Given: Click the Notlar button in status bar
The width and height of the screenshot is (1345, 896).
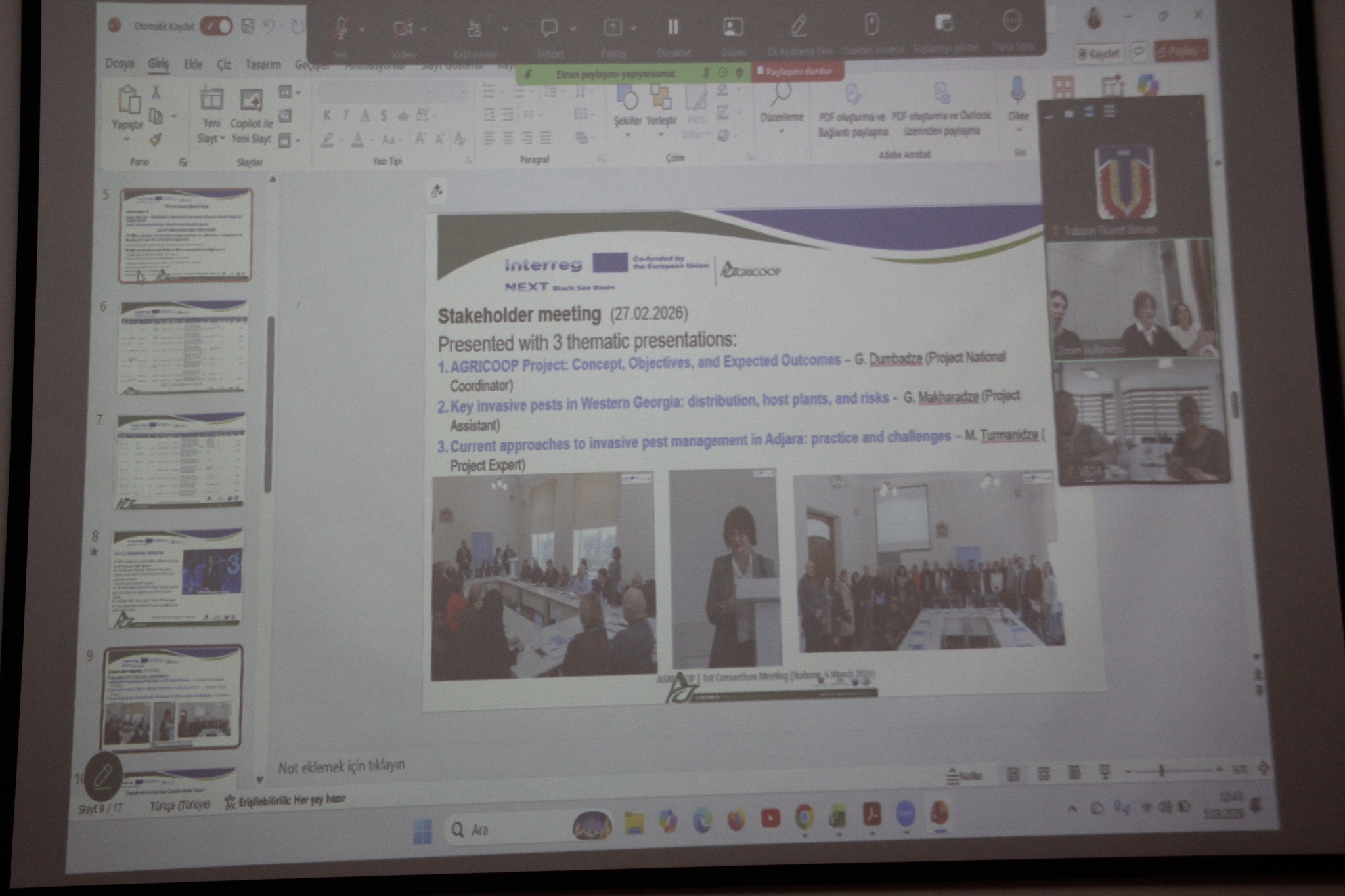Looking at the screenshot, I should (x=964, y=776).
